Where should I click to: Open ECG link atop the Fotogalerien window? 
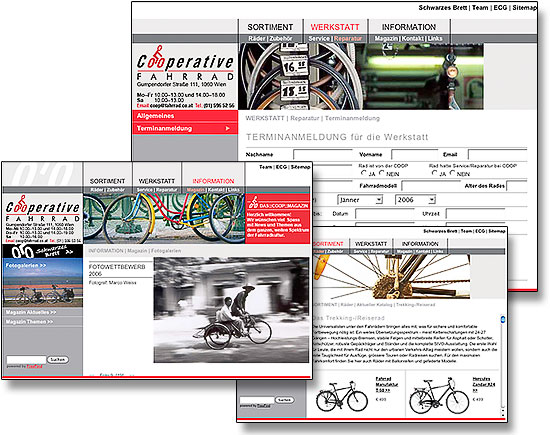pos(281,167)
